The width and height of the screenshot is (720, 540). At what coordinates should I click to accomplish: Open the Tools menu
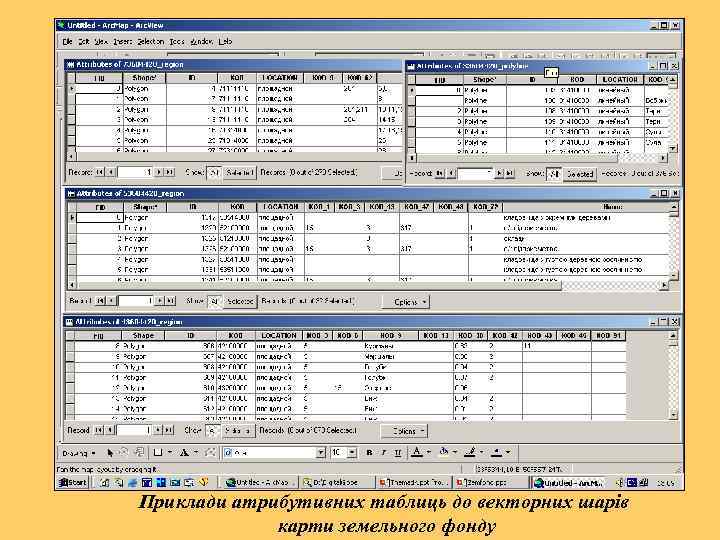tap(177, 41)
